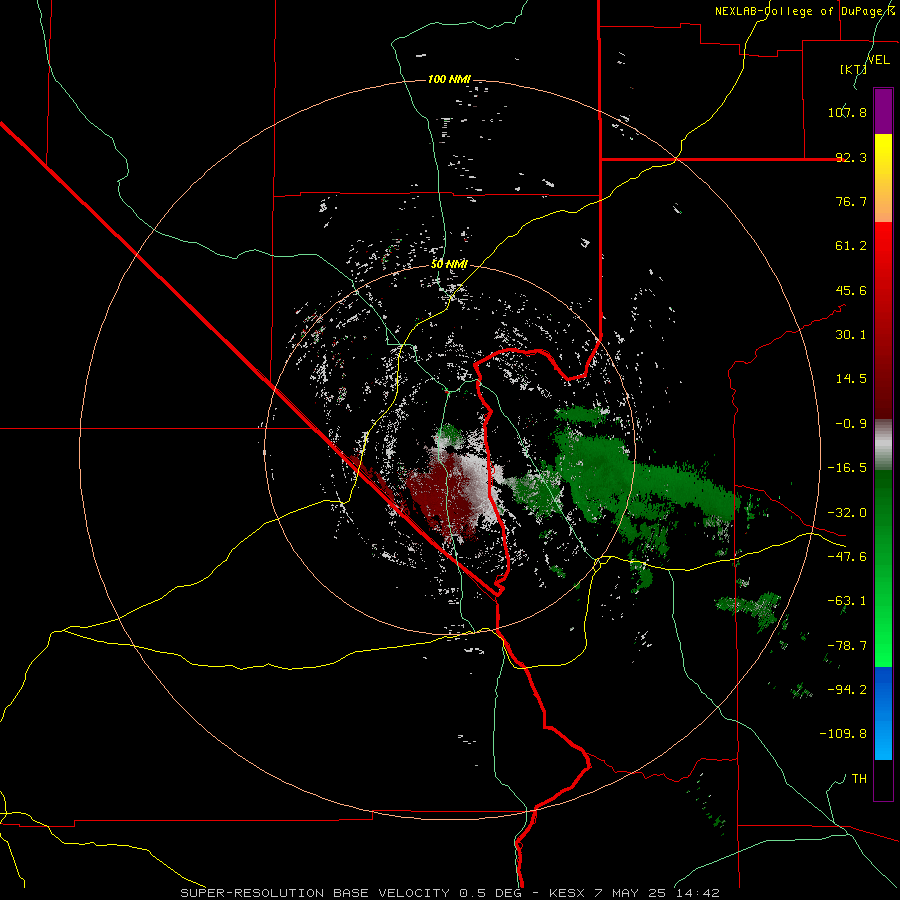Click the yellow-orange segment of the color bar
This screenshot has height=900, width=900.
coord(883,178)
